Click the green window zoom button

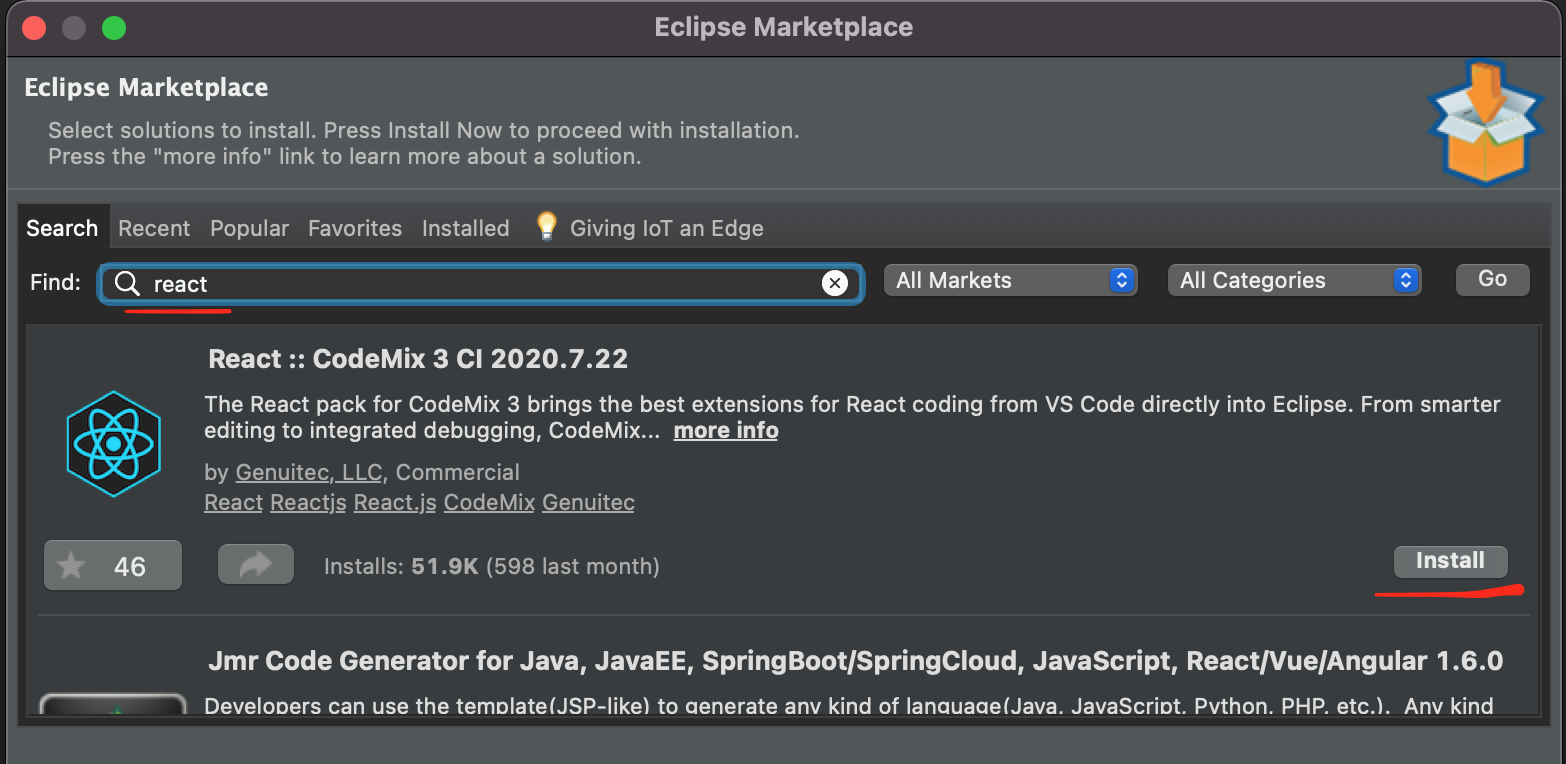coord(114,27)
